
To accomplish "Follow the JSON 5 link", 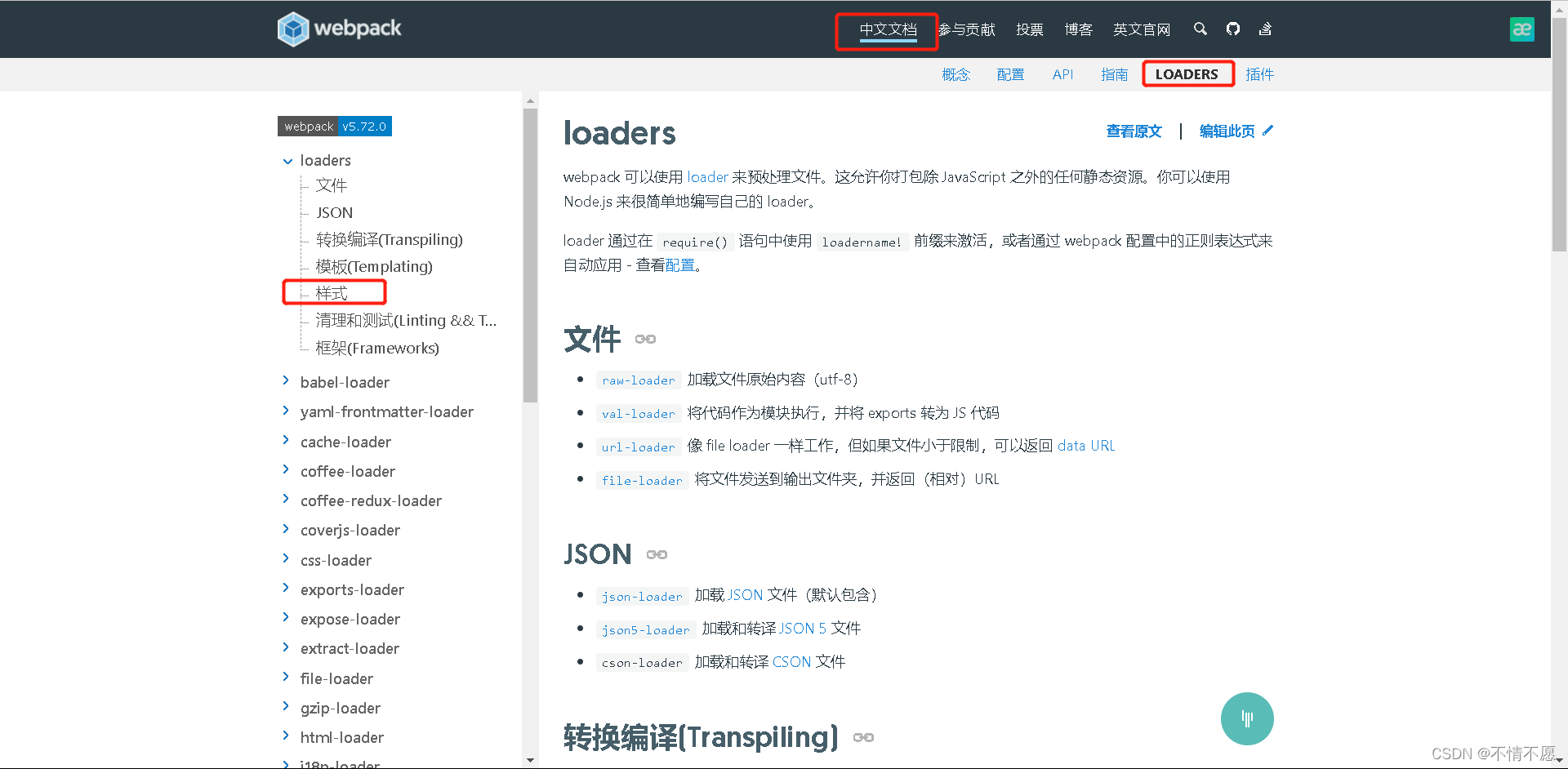I will (x=803, y=629).
